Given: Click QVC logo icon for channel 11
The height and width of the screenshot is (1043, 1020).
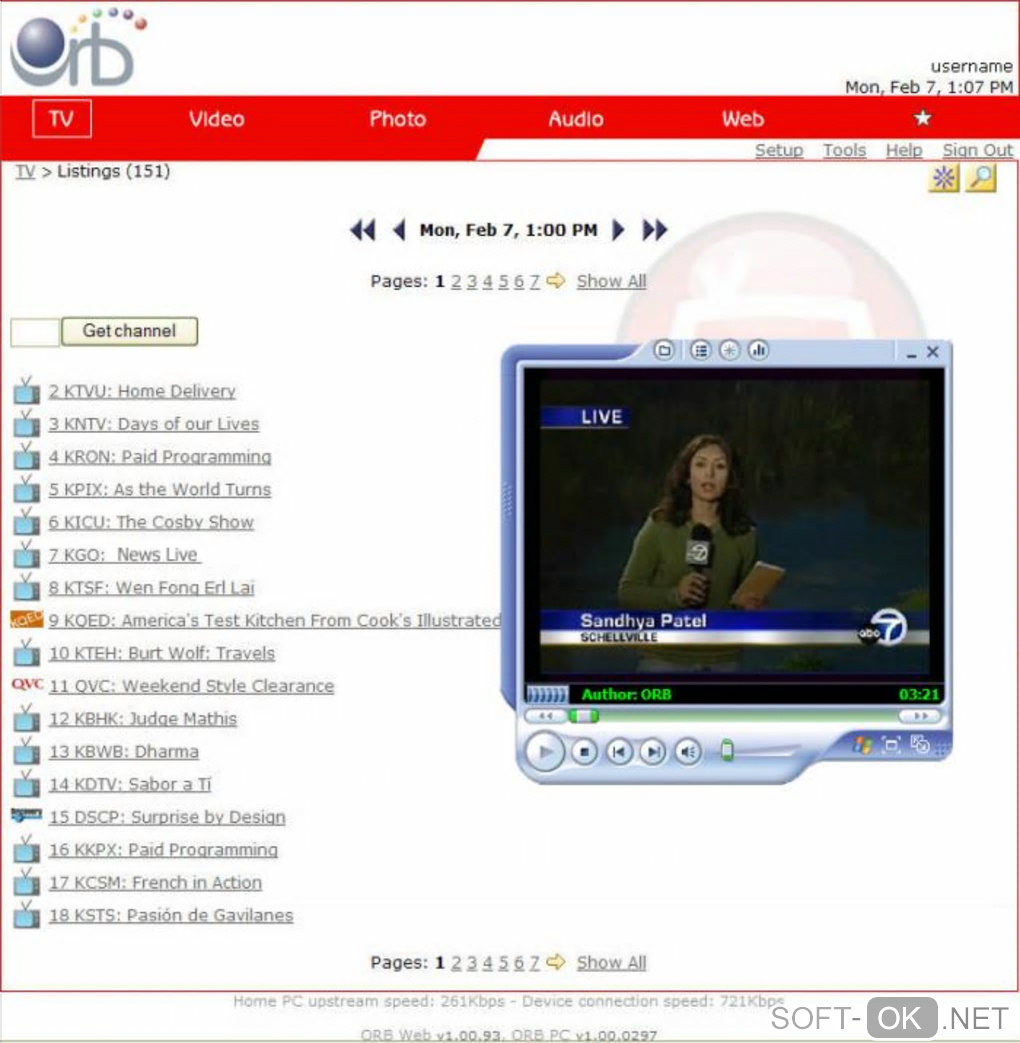Looking at the screenshot, I should tap(27, 684).
